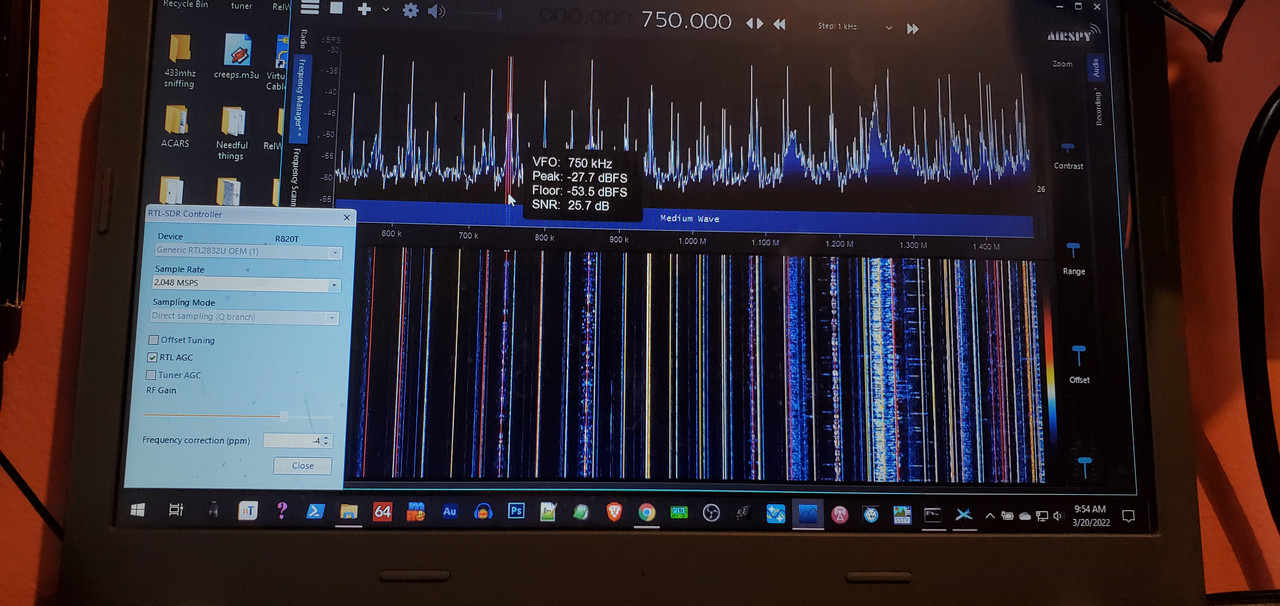Open Adobe Audition from the taskbar
1280x606 pixels.
tap(450, 512)
